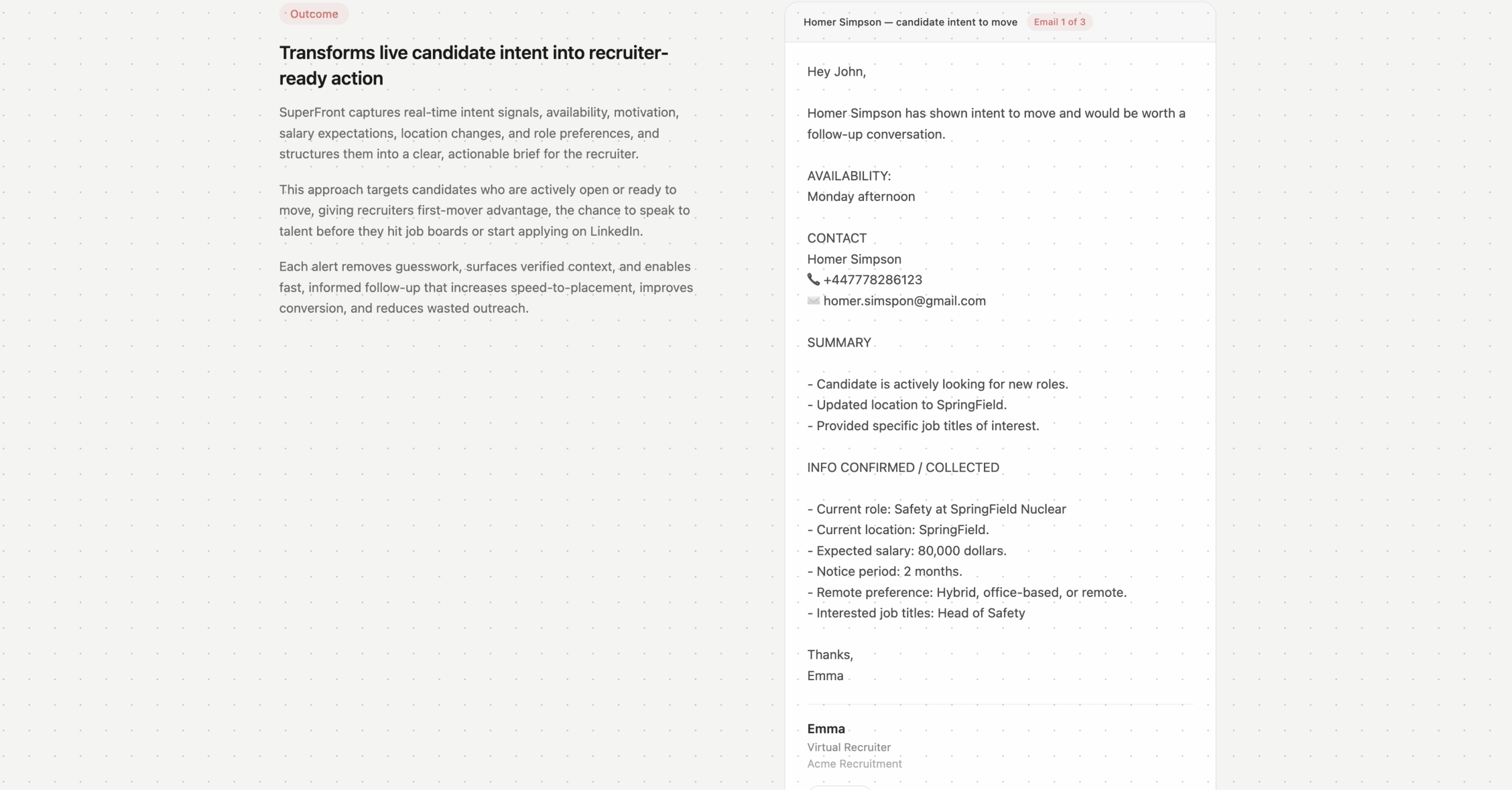Click the SUMMARY section label
This screenshot has height=790, width=1512.
839,343
